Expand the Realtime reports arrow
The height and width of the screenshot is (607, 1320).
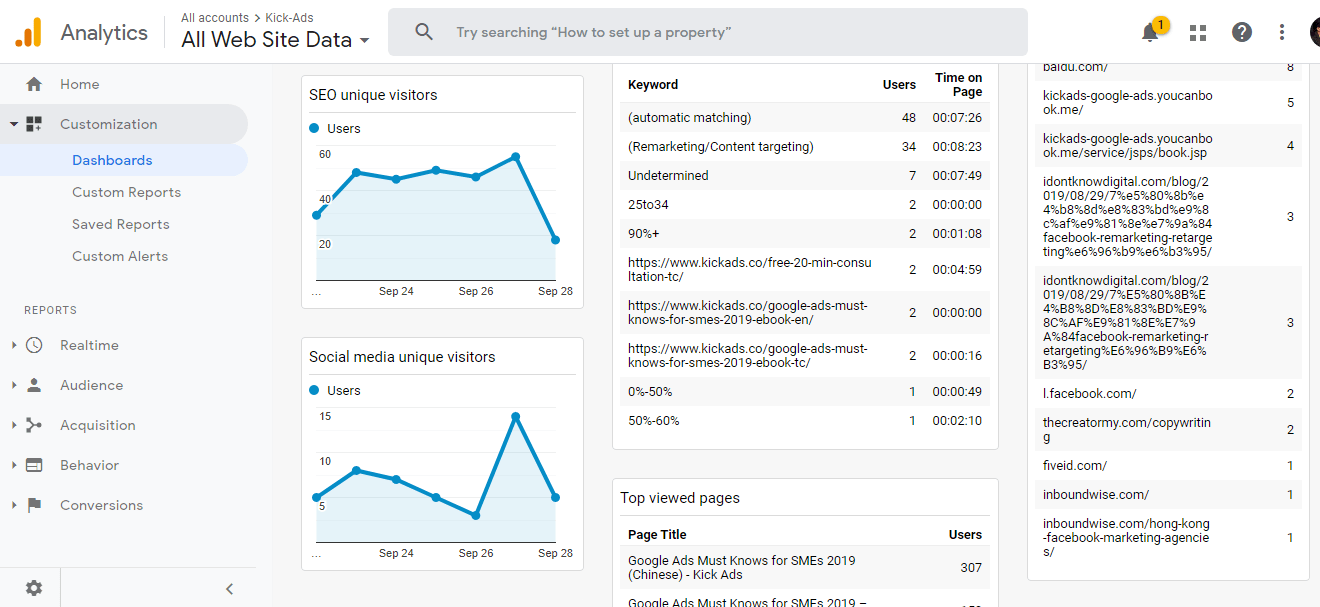[14, 345]
